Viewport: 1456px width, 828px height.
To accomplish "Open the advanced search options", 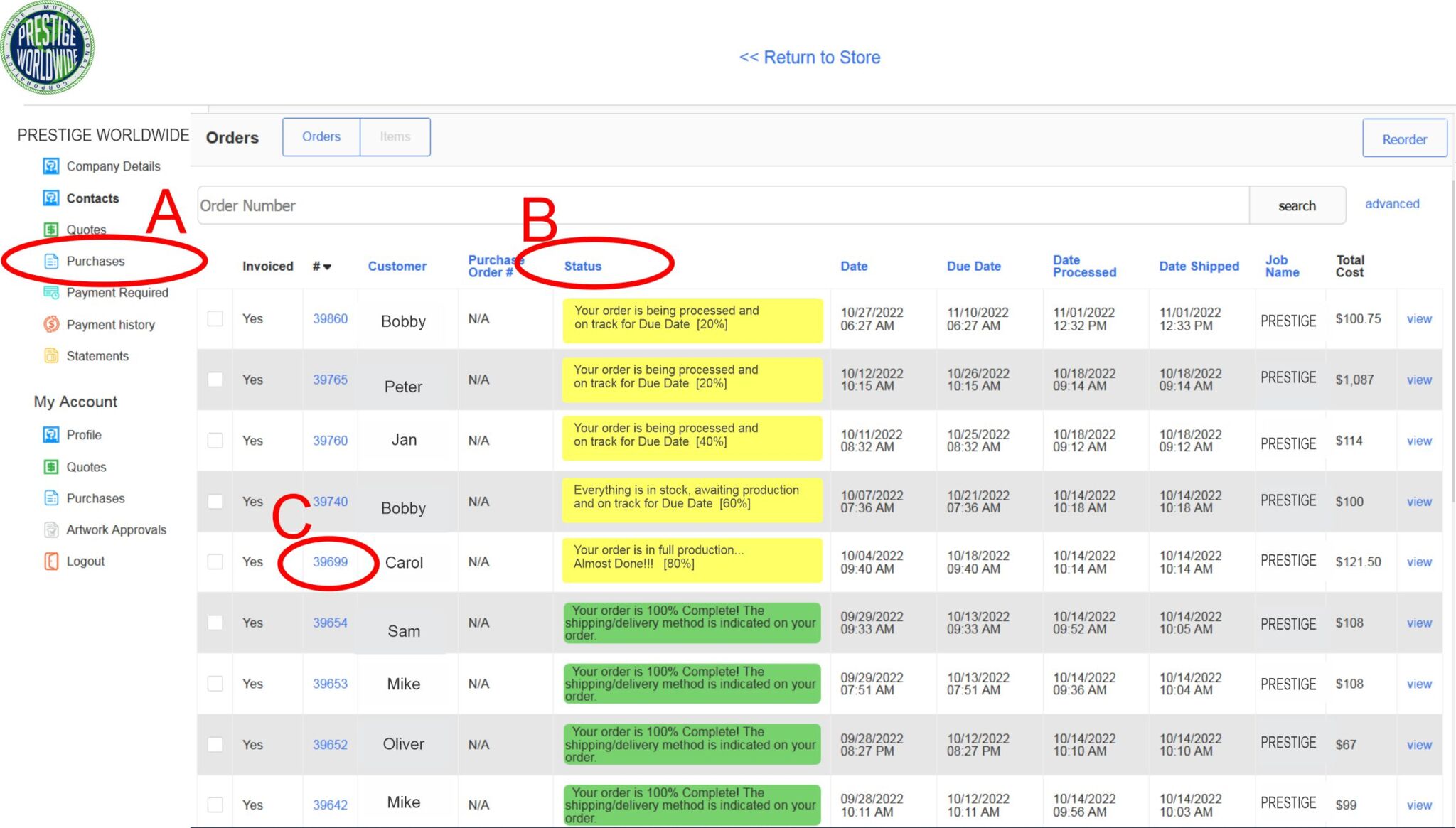I will (1391, 204).
